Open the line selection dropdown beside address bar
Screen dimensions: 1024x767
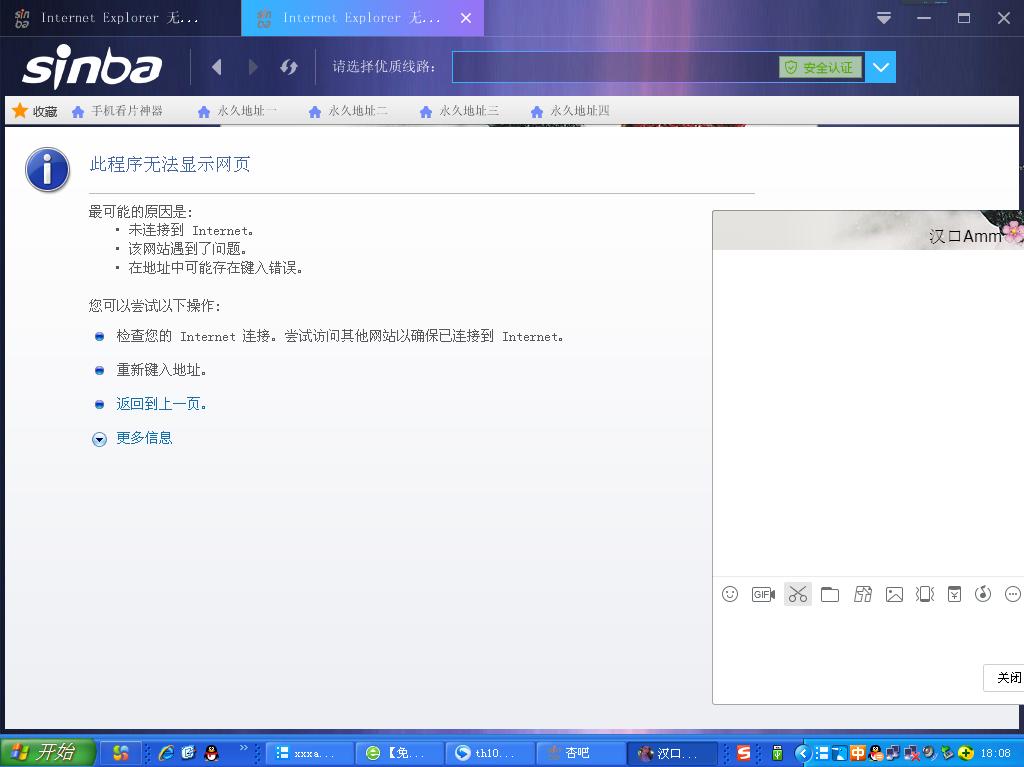(879, 67)
